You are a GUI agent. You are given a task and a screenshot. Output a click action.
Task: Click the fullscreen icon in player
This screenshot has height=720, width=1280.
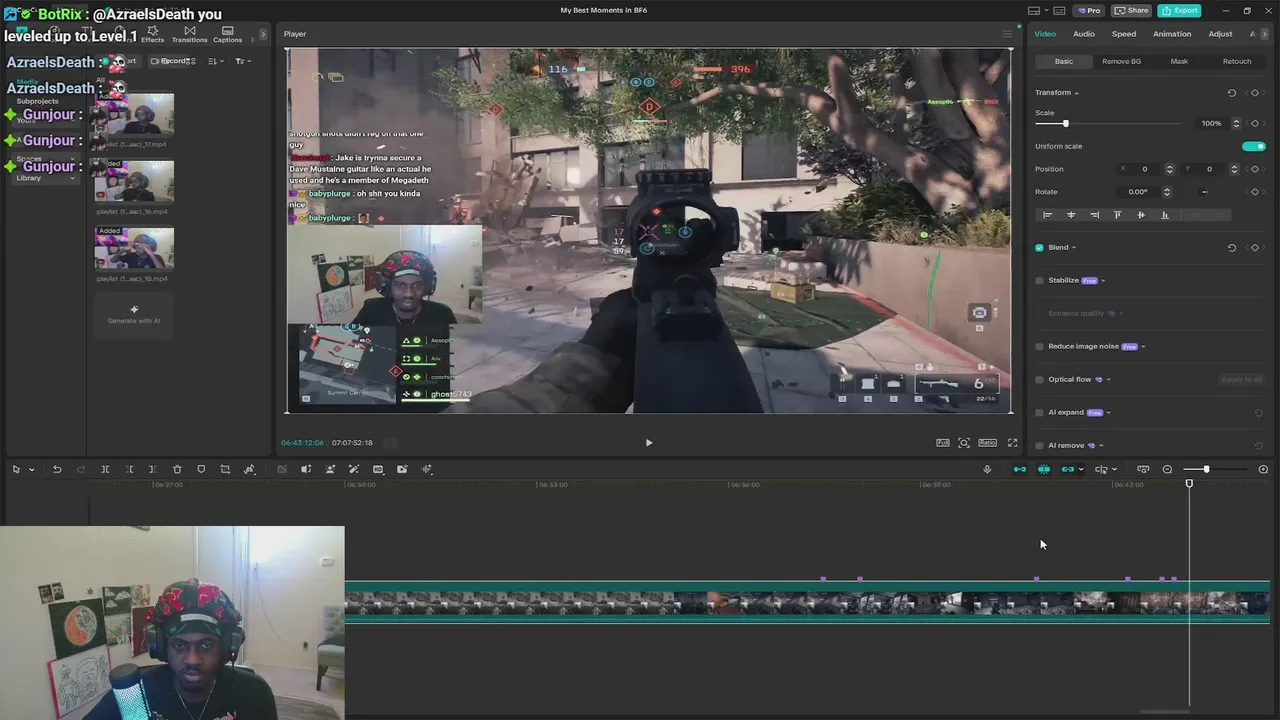(x=1012, y=442)
